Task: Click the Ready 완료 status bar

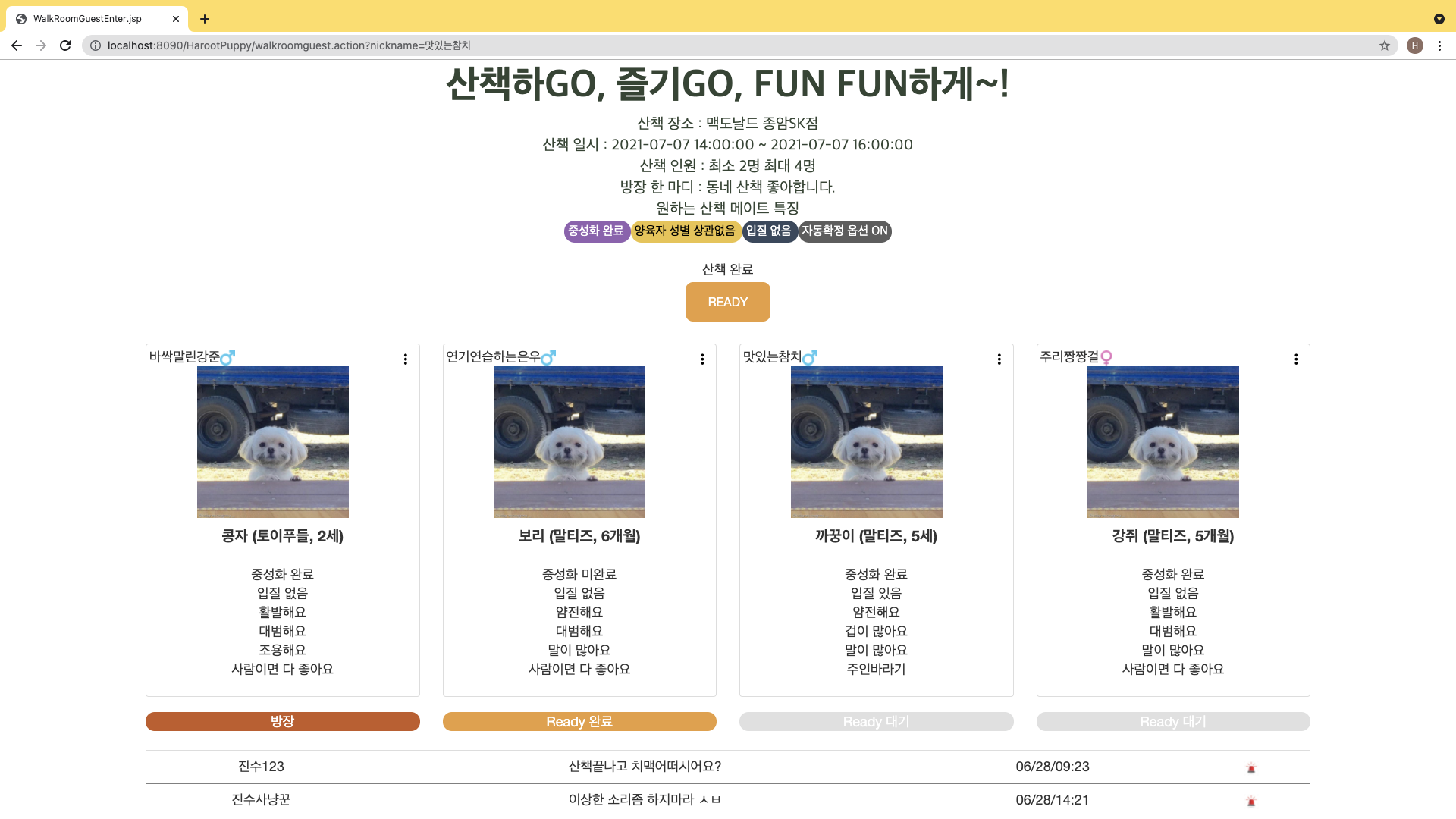Action: click(579, 721)
